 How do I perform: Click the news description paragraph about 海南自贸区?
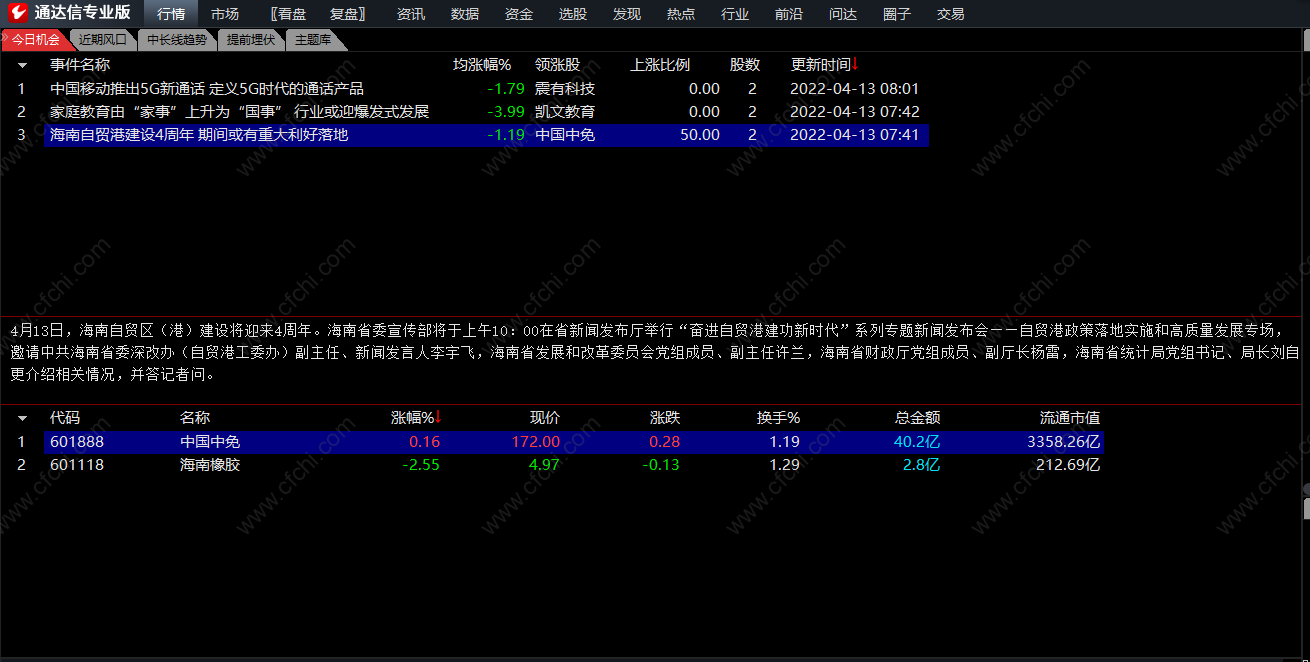(655, 352)
